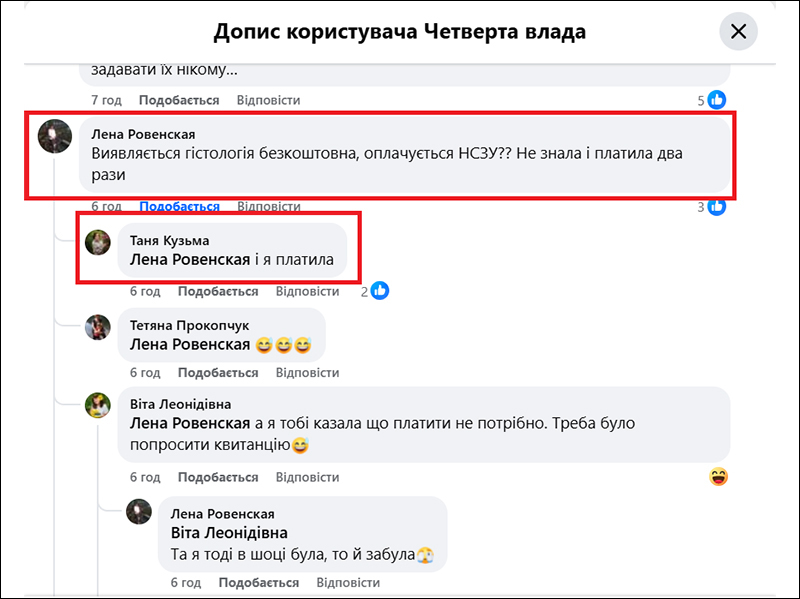
Task: Click the laughing emoji reaction on Віта's comment
Action: point(718,477)
